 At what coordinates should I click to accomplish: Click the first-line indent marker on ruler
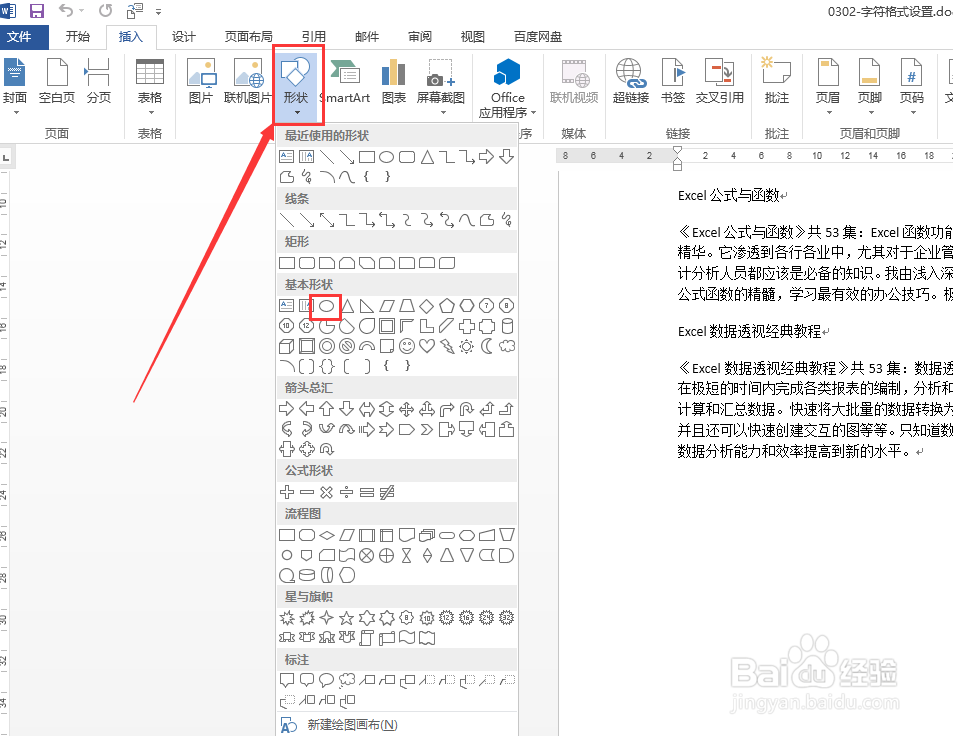678,151
